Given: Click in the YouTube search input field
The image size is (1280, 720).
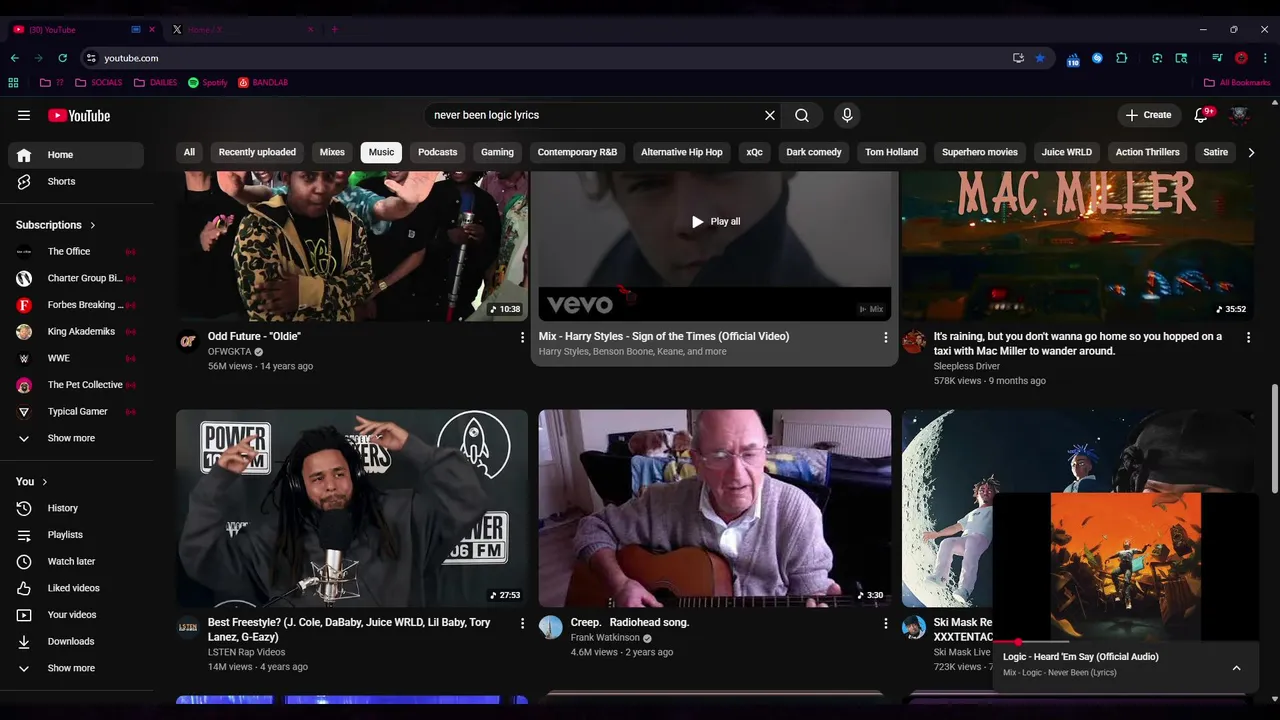Looking at the screenshot, I should pyautogui.click(x=594, y=115).
